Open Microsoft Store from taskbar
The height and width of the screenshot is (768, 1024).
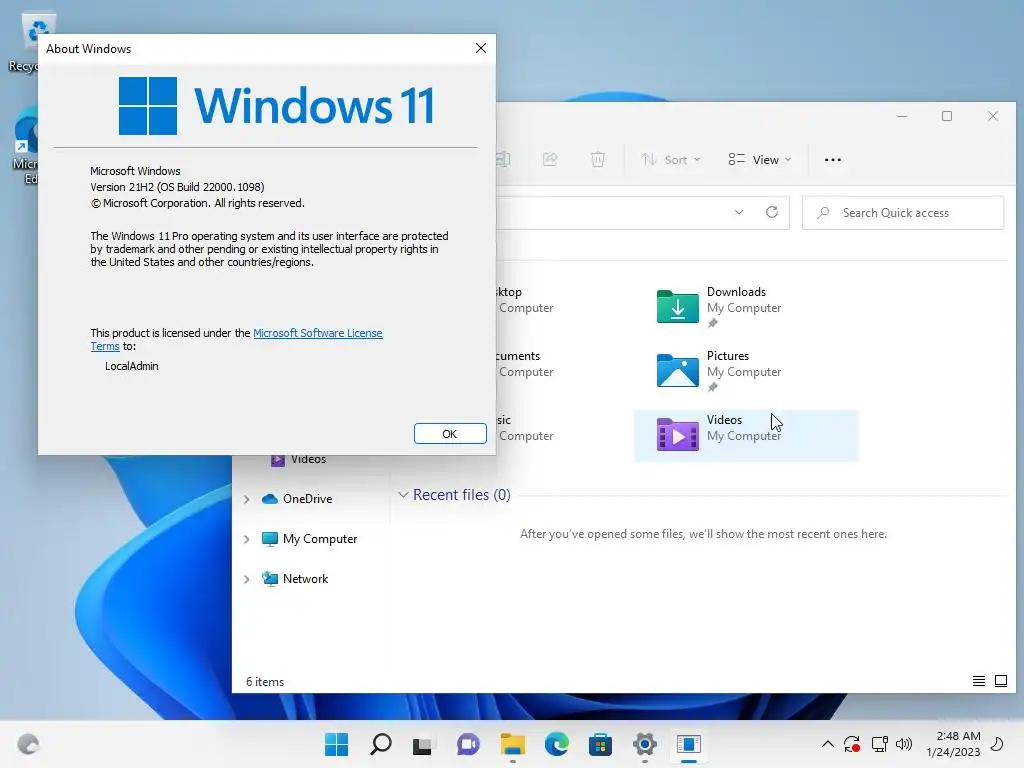tap(600, 744)
